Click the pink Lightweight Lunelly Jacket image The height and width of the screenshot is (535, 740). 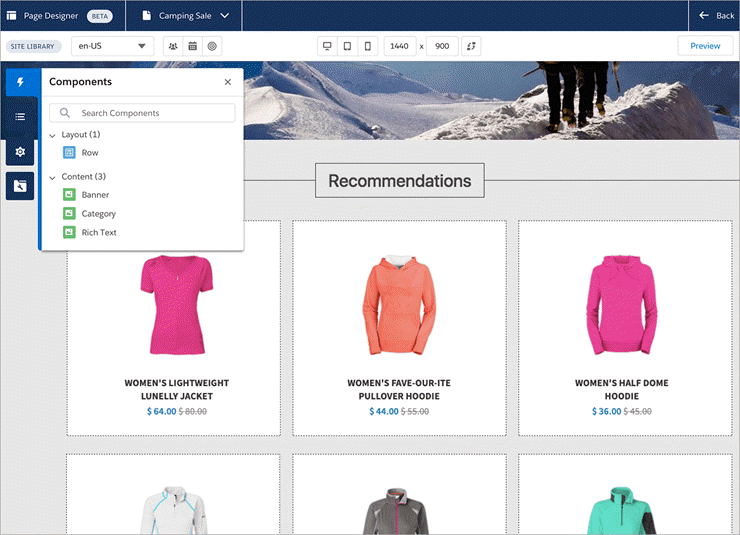tap(177, 305)
